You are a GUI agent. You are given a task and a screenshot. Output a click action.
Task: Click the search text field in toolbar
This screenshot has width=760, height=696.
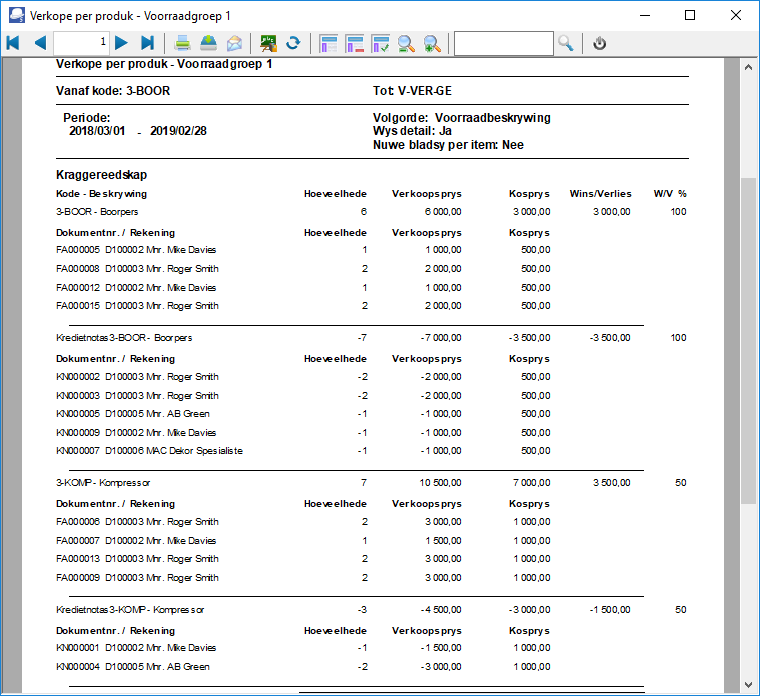[504, 43]
